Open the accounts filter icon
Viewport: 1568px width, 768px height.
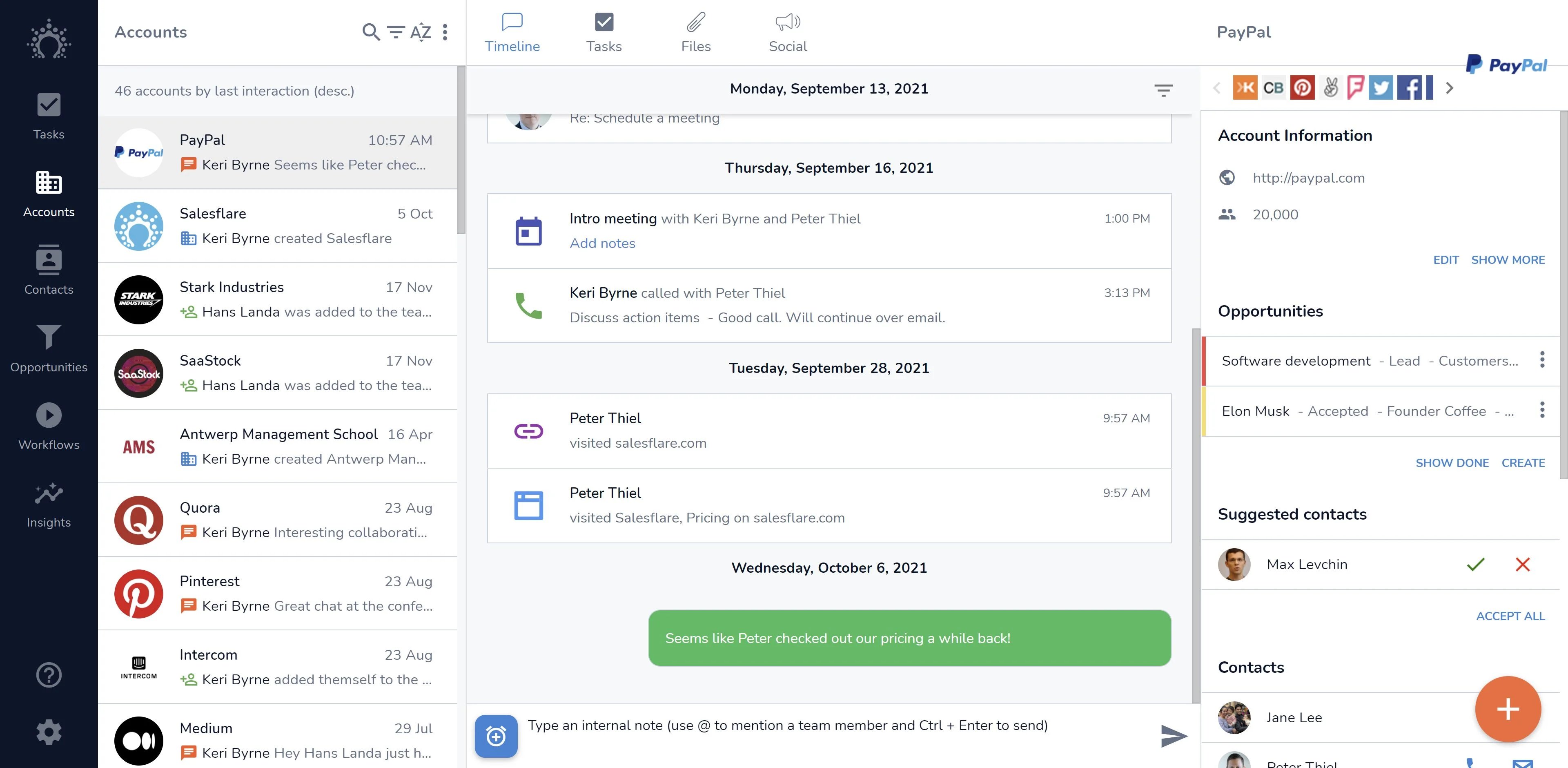click(395, 32)
